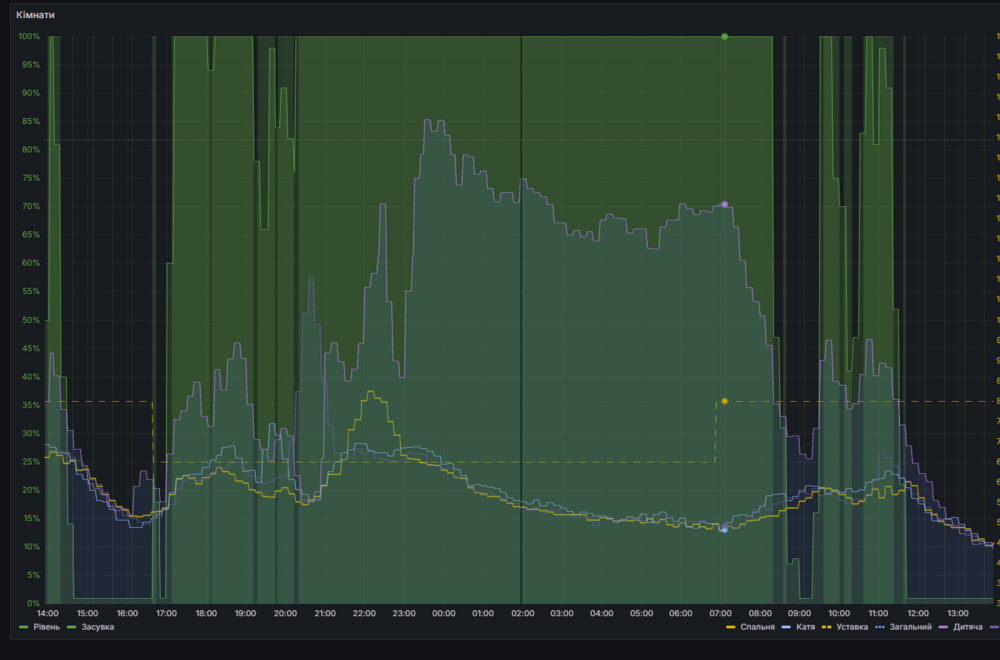This screenshot has height=660, width=1000.
Task: Select the Загальний legend entry
Action: (909, 627)
